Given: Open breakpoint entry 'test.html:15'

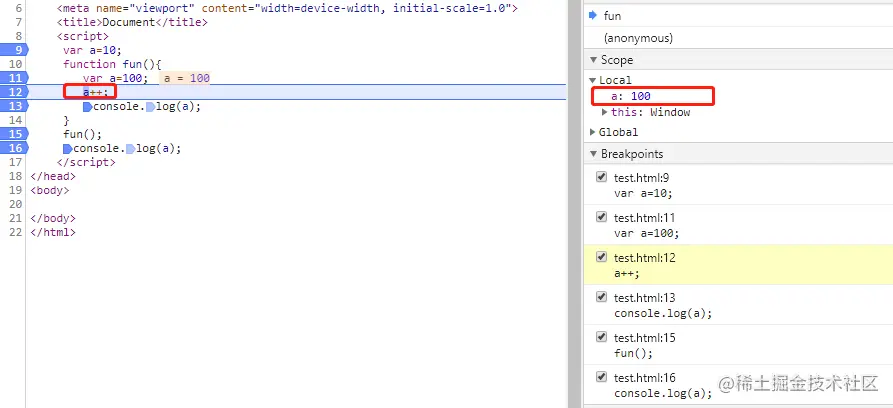Looking at the screenshot, I should [x=738, y=345].
